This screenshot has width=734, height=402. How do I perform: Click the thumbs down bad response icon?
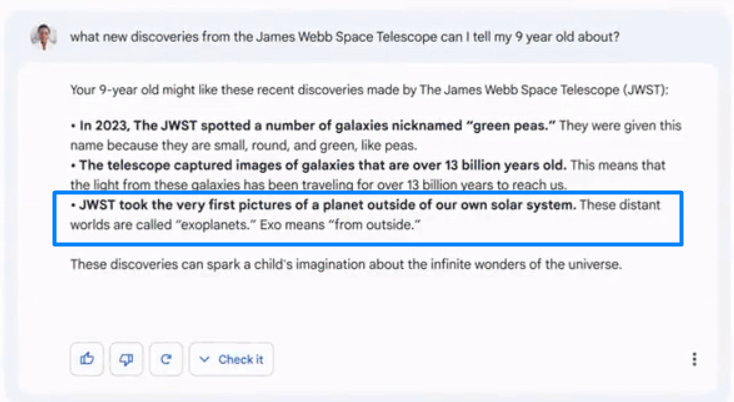(x=126, y=360)
